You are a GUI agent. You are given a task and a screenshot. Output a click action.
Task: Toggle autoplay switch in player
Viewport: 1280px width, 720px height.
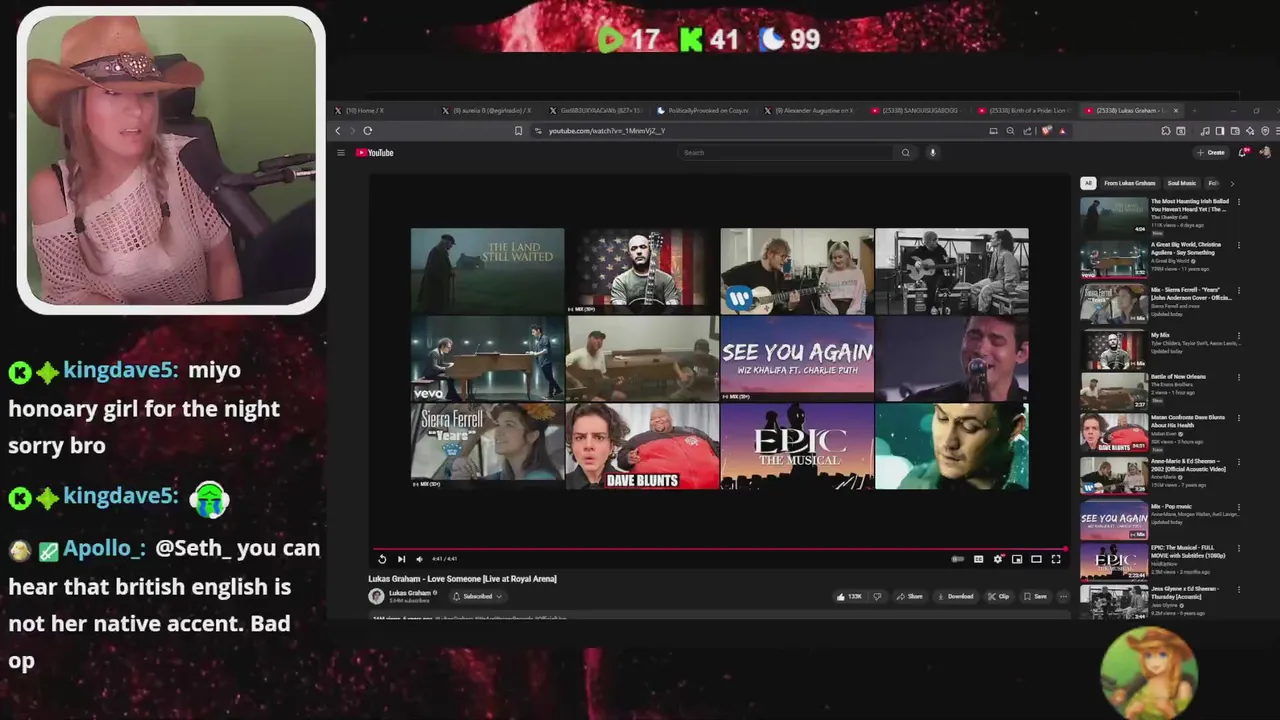point(958,559)
